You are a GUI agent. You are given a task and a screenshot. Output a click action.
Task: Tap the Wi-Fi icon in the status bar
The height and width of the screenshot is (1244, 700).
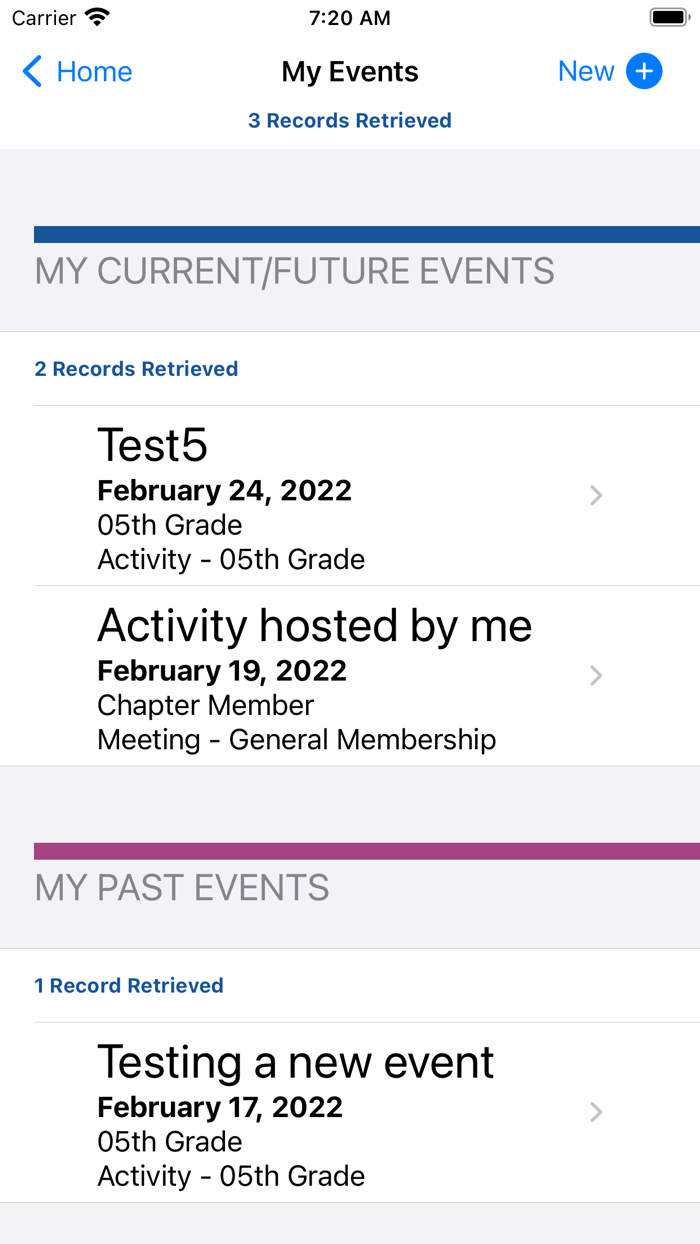coord(97,18)
